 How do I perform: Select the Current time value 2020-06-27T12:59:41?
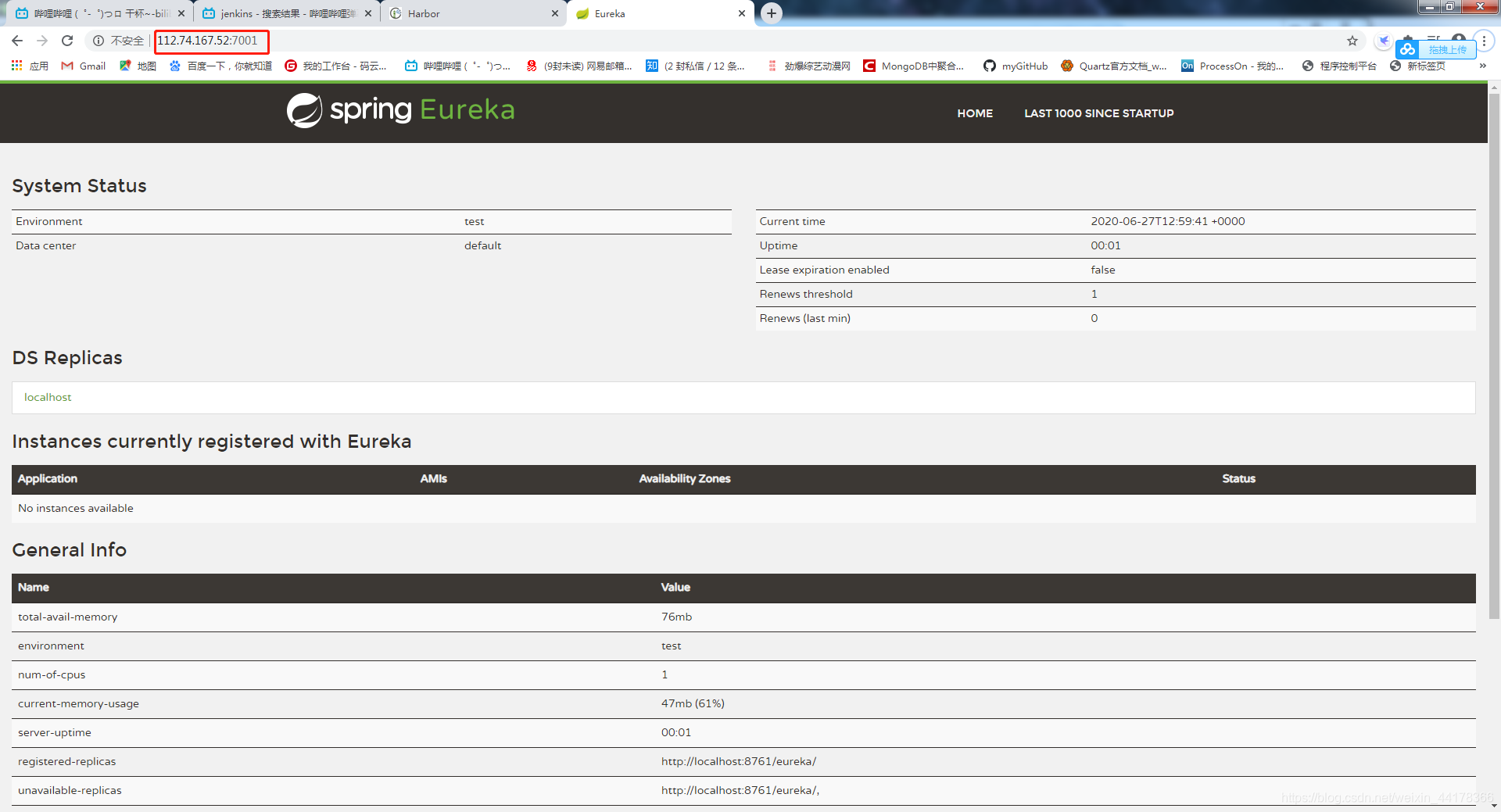[1168, 221]
